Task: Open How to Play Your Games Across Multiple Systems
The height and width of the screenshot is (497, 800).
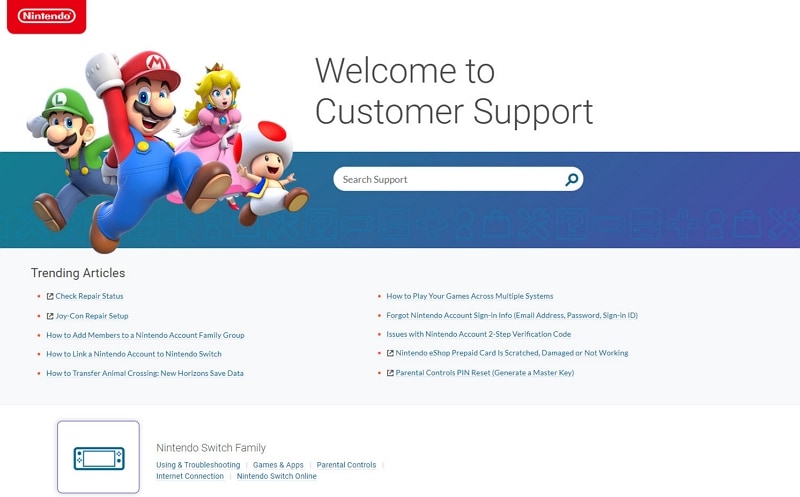Action: 469,296
